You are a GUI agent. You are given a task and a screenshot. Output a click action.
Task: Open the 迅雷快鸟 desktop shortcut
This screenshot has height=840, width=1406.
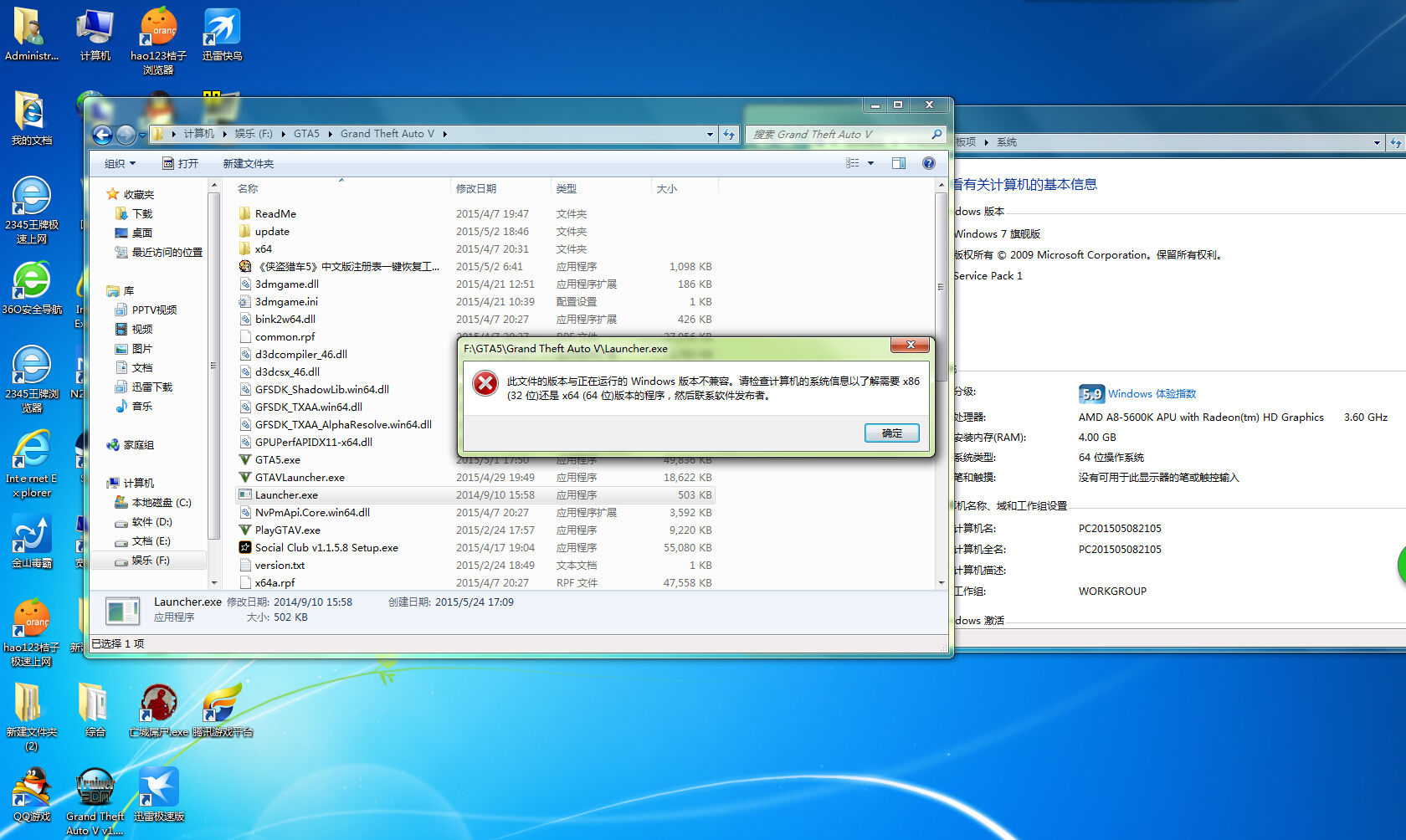point(222,35)
